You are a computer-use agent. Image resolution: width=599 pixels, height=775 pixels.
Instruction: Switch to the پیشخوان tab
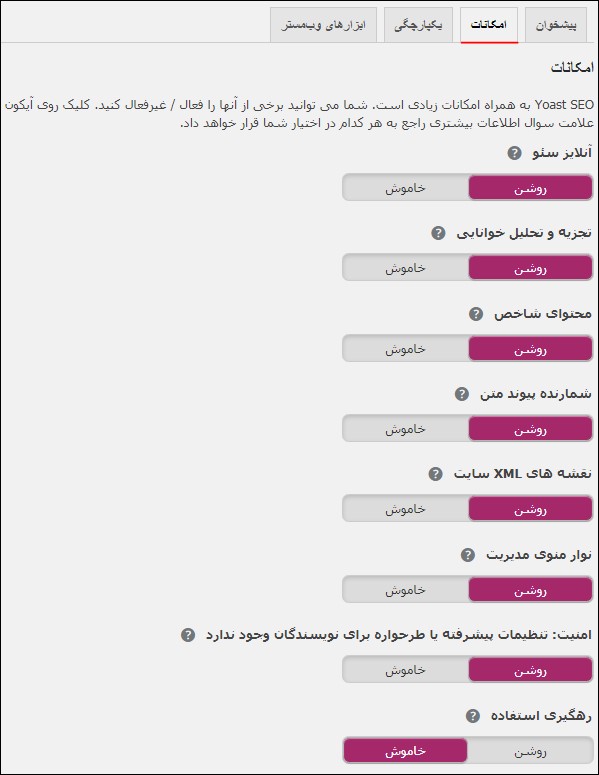(556, 25)
